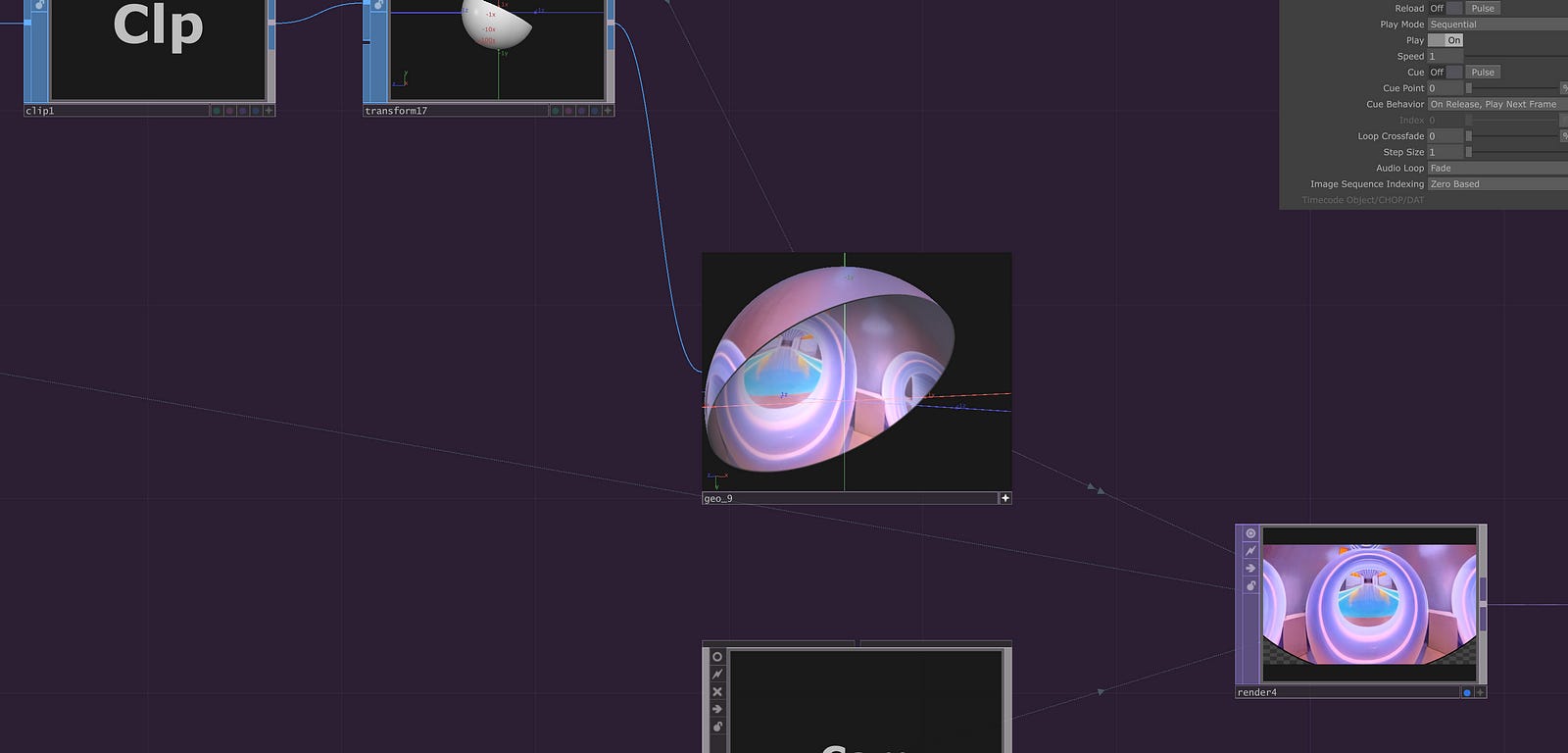
Task: Toggle the lock flag on transform17 node
Action: point(379,5)
